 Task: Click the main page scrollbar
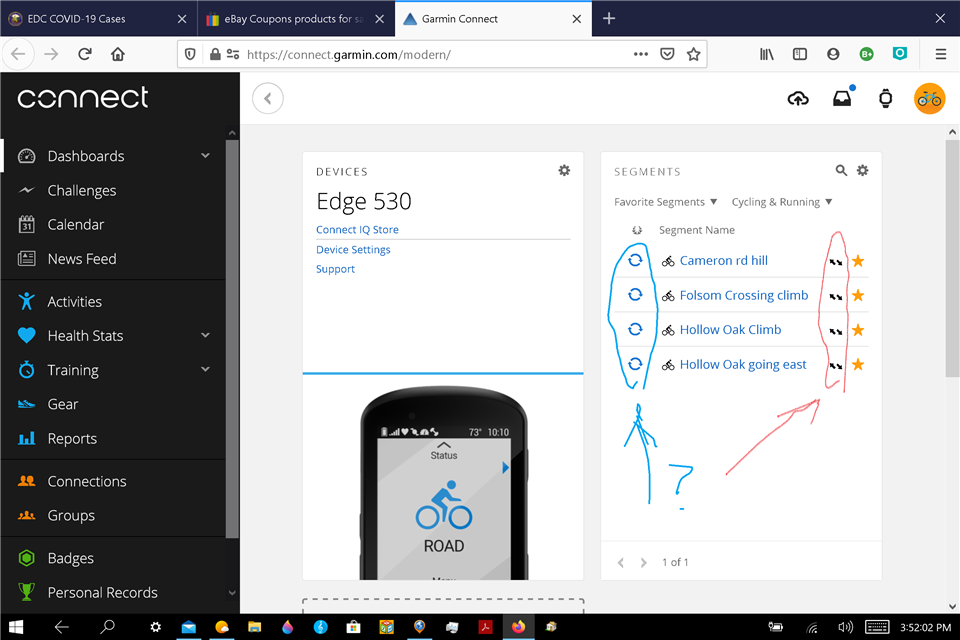pos(952,258)
